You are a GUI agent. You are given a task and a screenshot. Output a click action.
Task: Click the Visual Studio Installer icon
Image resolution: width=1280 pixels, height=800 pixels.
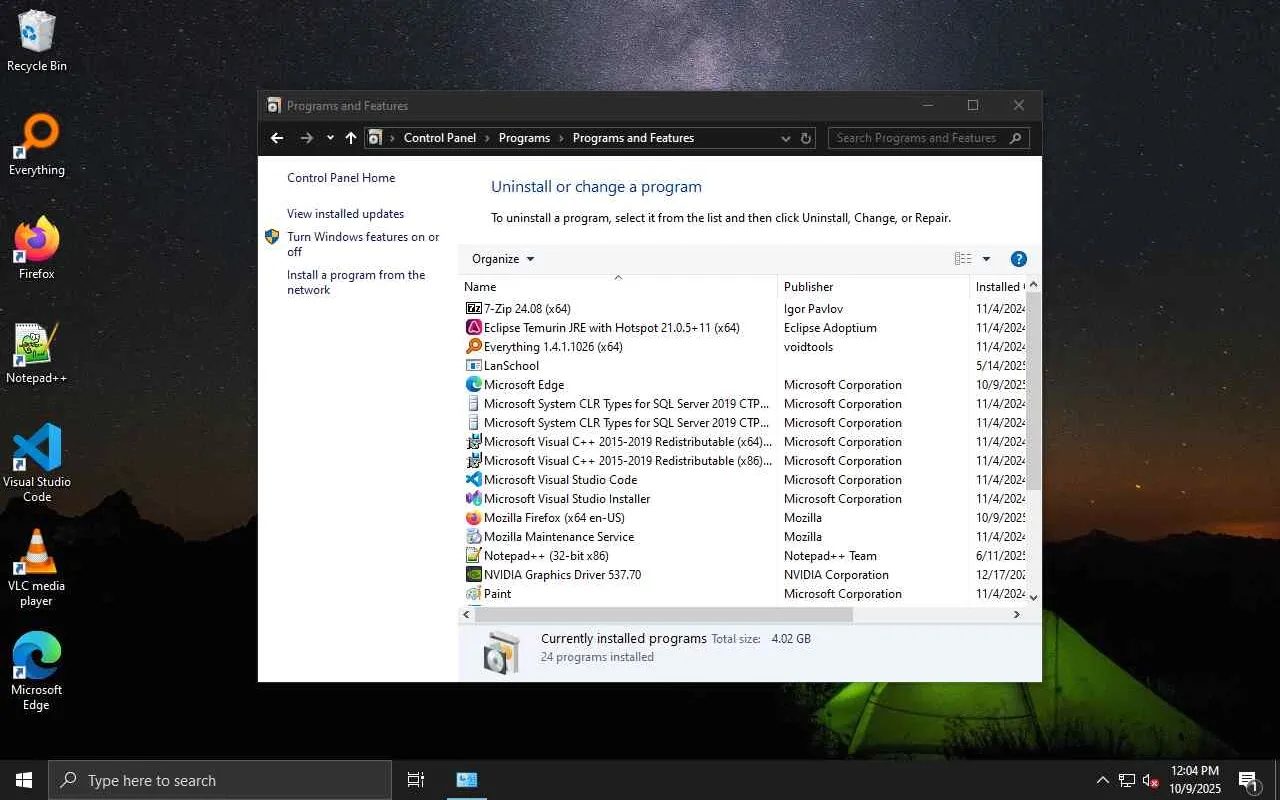click(474, 499)
